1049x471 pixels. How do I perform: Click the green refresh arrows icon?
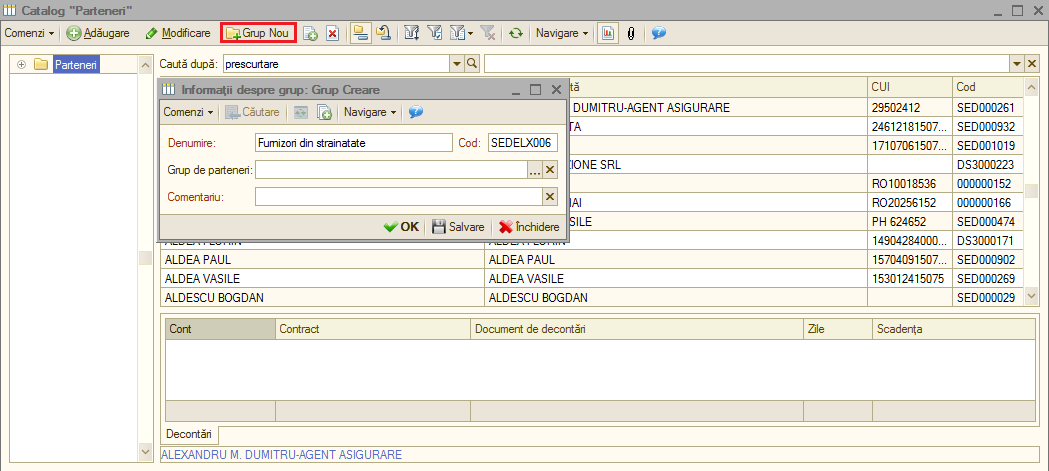click(x=514, y=33)
